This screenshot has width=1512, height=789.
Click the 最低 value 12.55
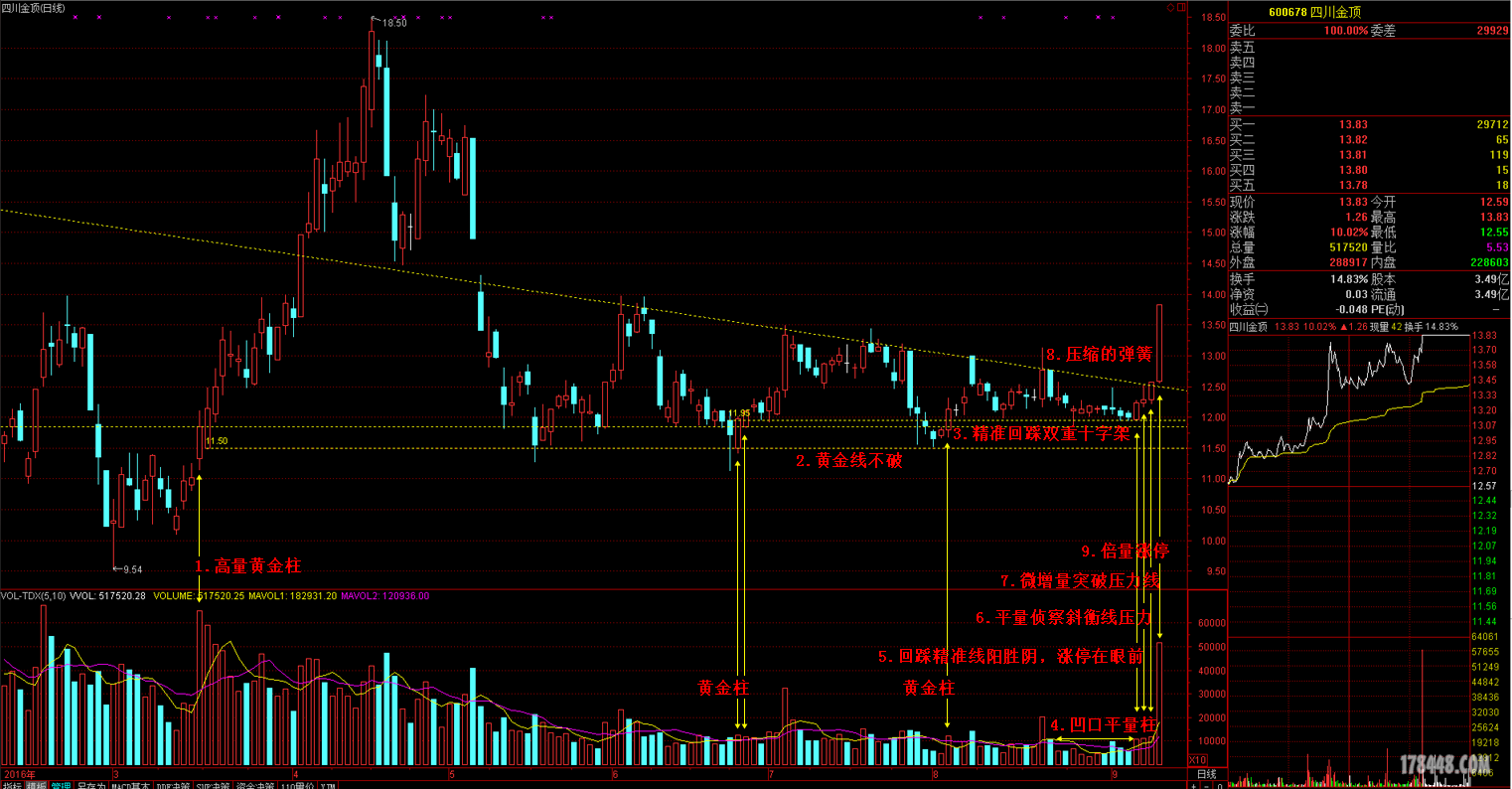[1494, 232]
